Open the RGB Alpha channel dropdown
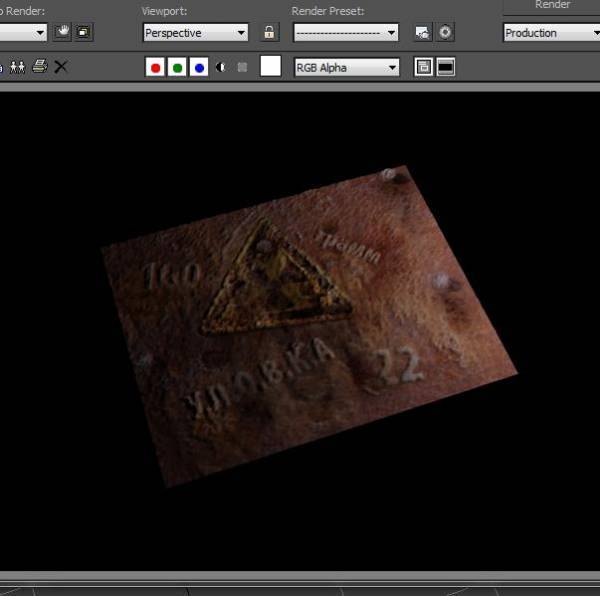The width and height of the screenshot is (600, 596). click(345, 68)
